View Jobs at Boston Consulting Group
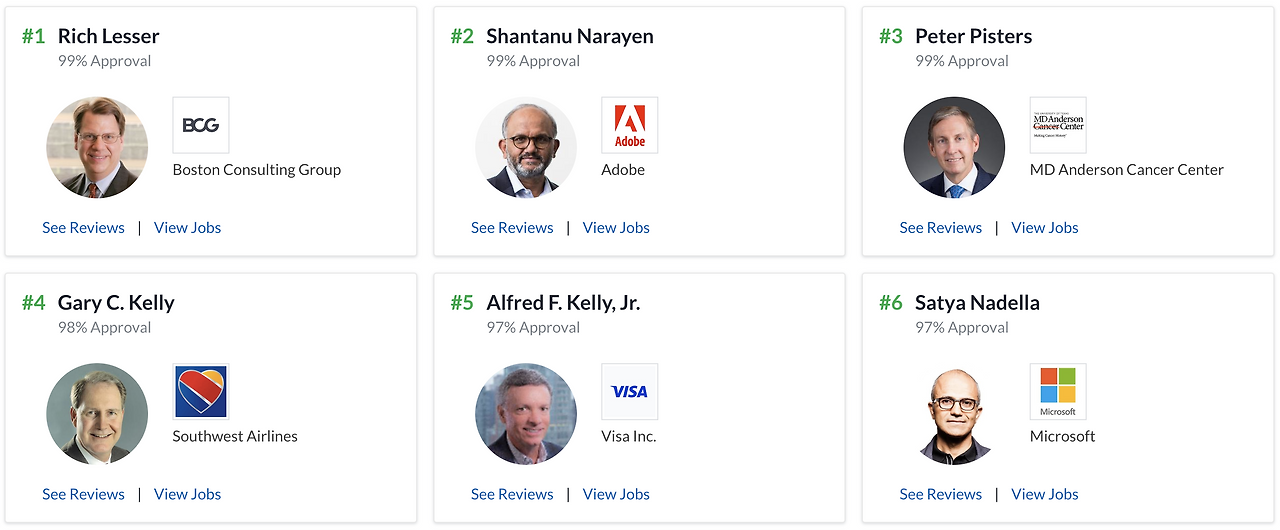This screenshot has height=530, width=1280. (187, 228)
